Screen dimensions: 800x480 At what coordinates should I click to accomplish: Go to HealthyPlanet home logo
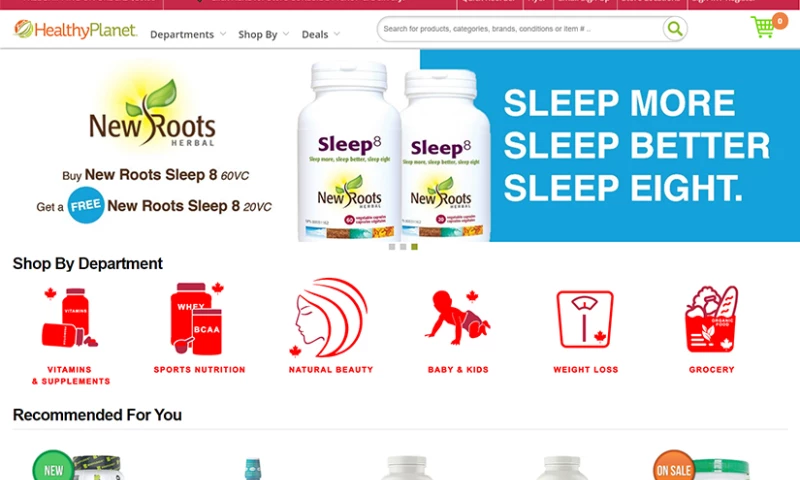[x=76, y=30]
